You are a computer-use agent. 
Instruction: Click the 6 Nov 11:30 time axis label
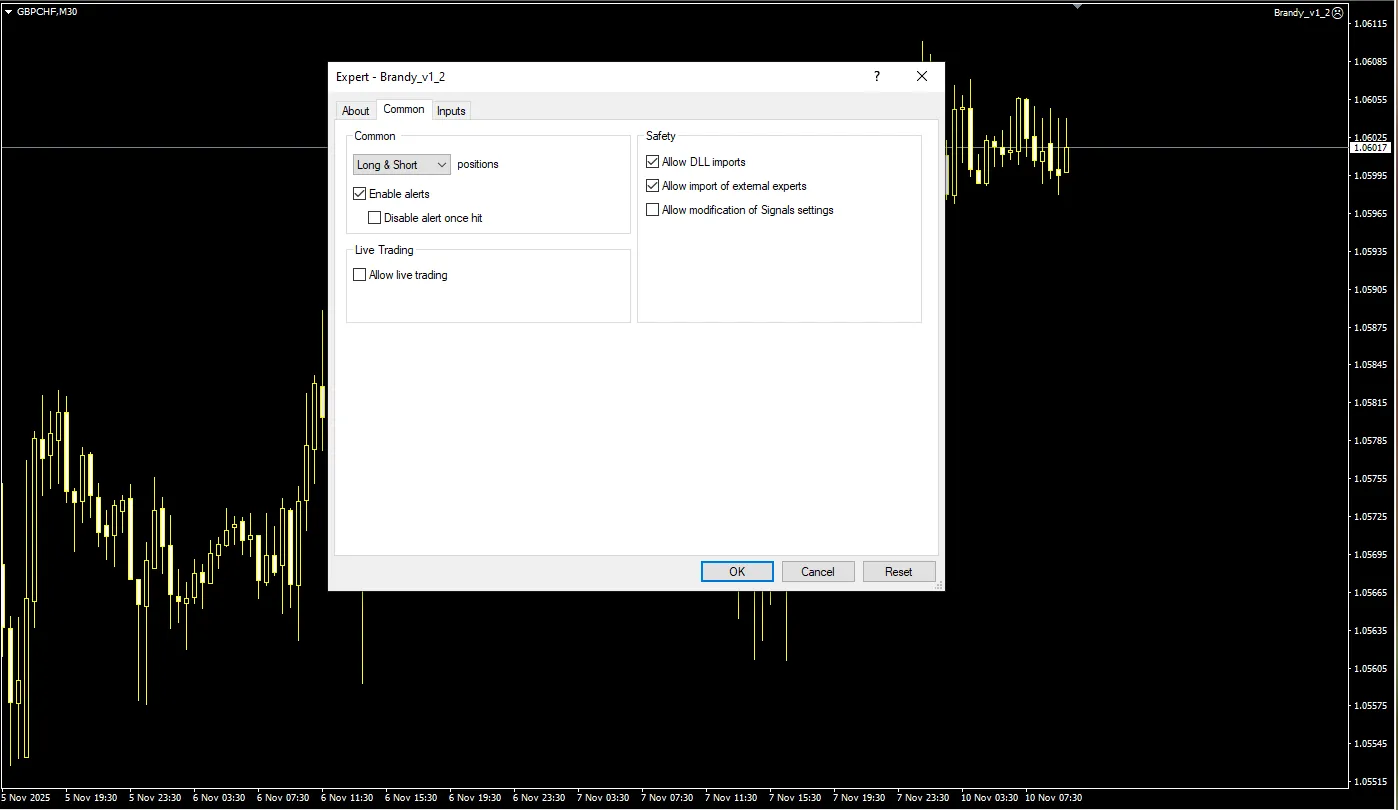click(348, 798)
